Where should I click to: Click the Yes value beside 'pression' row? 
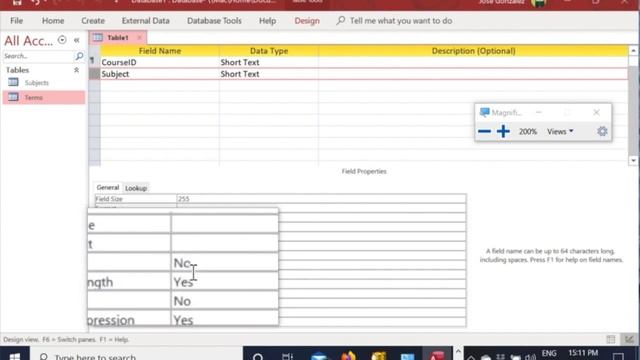click(x=183, y=320)
